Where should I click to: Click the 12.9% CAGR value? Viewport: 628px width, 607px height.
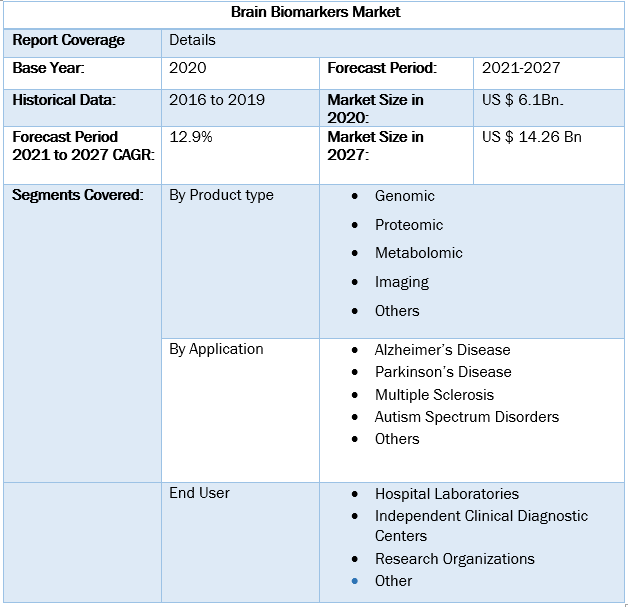point(191,137)
